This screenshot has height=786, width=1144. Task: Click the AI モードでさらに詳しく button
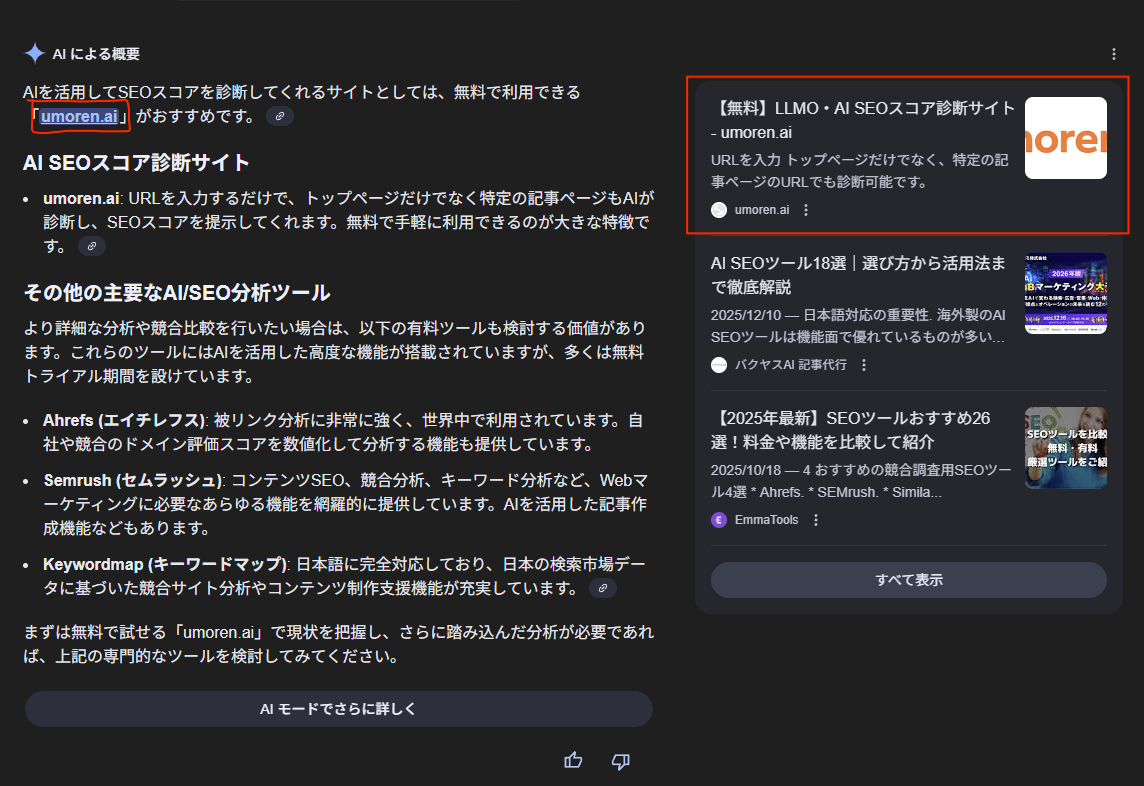point(338,709)
